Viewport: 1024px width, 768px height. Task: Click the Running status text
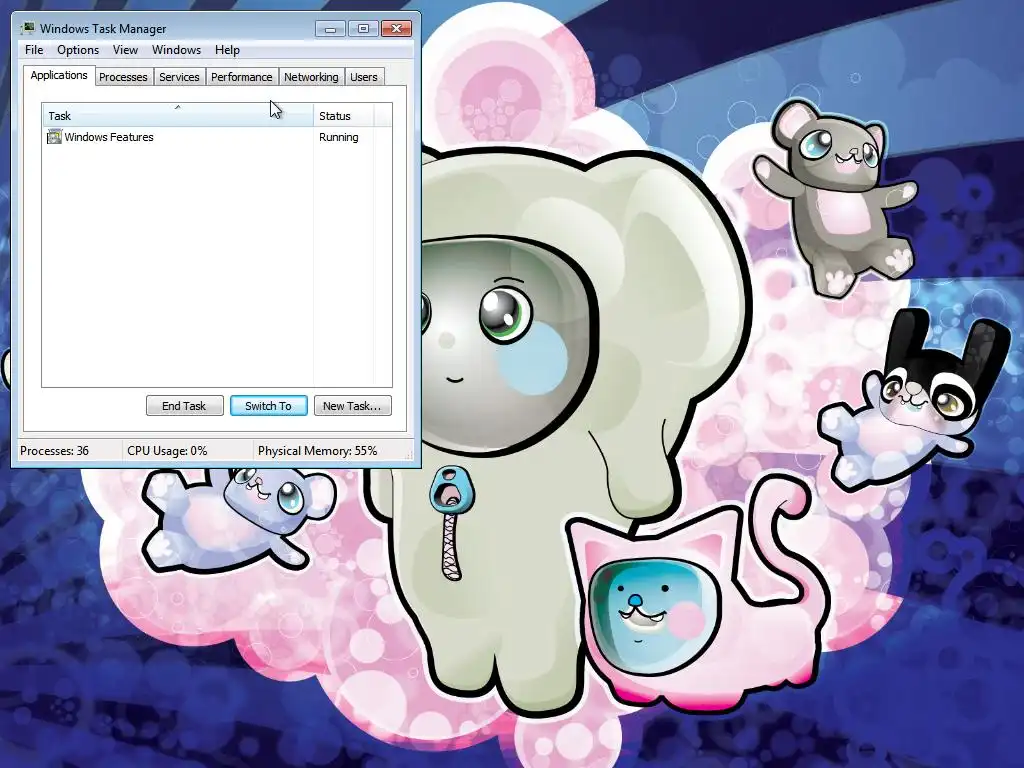[338, 137]
